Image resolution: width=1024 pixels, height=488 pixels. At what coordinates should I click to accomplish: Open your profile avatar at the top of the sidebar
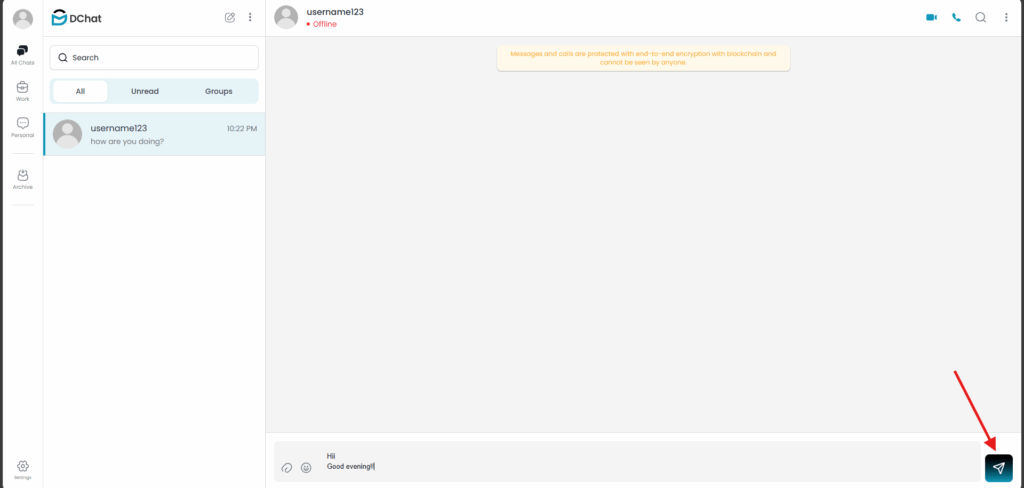point(23,19)
